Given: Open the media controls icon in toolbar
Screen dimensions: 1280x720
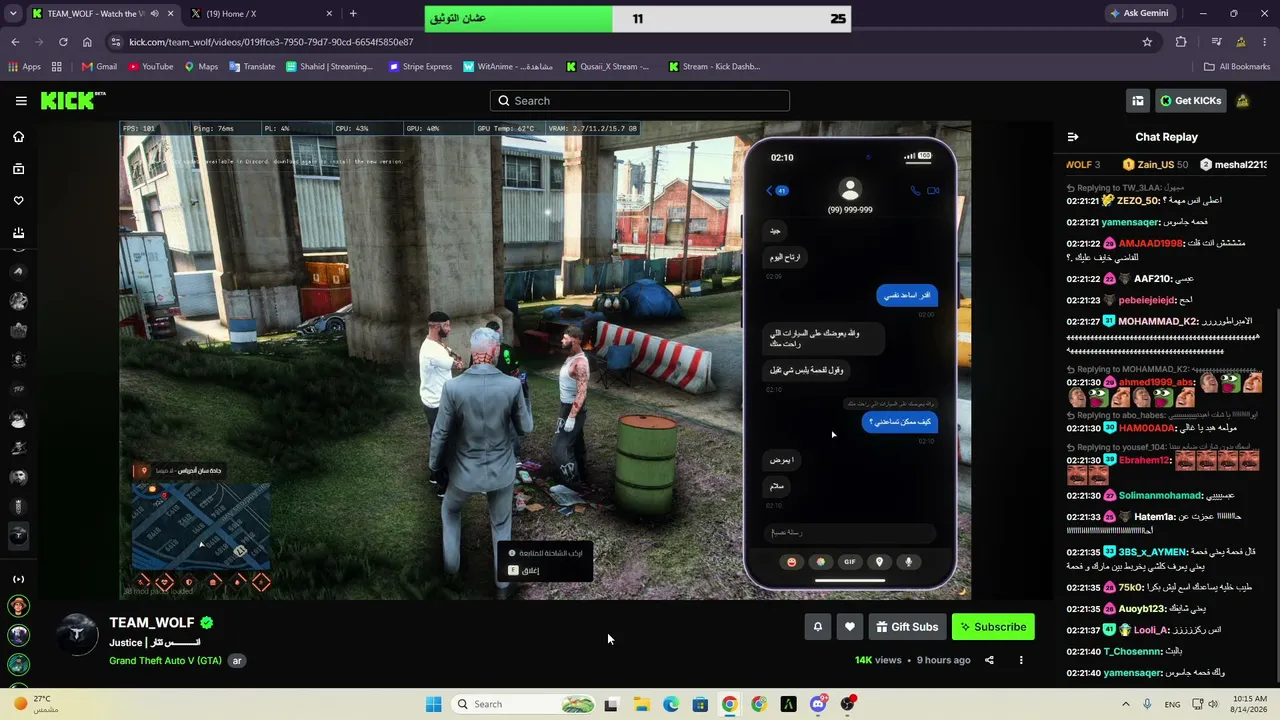Looking at the screenshot, I should pos(1216,42).
